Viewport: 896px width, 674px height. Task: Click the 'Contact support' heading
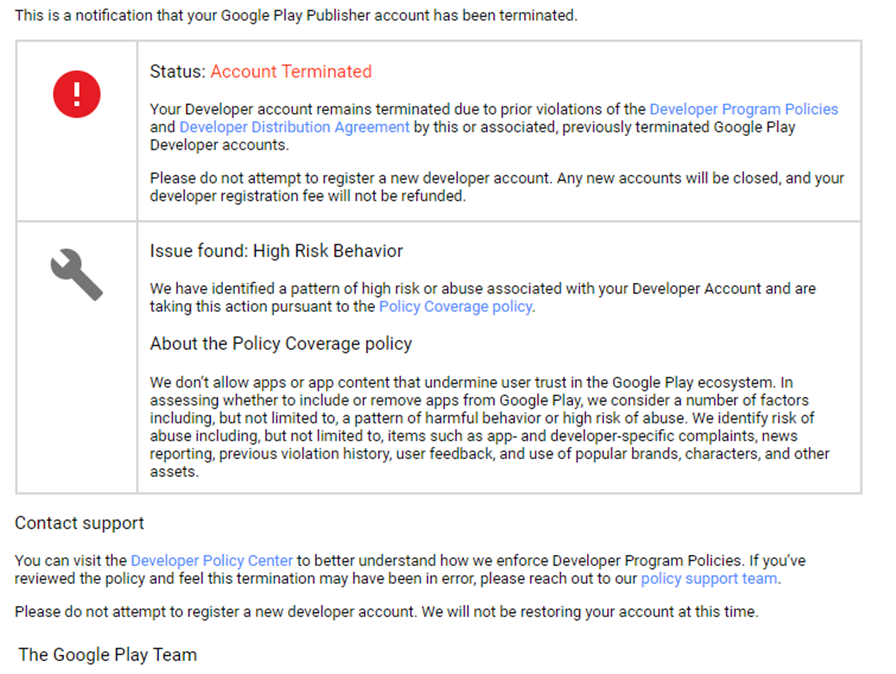(79, 523)
